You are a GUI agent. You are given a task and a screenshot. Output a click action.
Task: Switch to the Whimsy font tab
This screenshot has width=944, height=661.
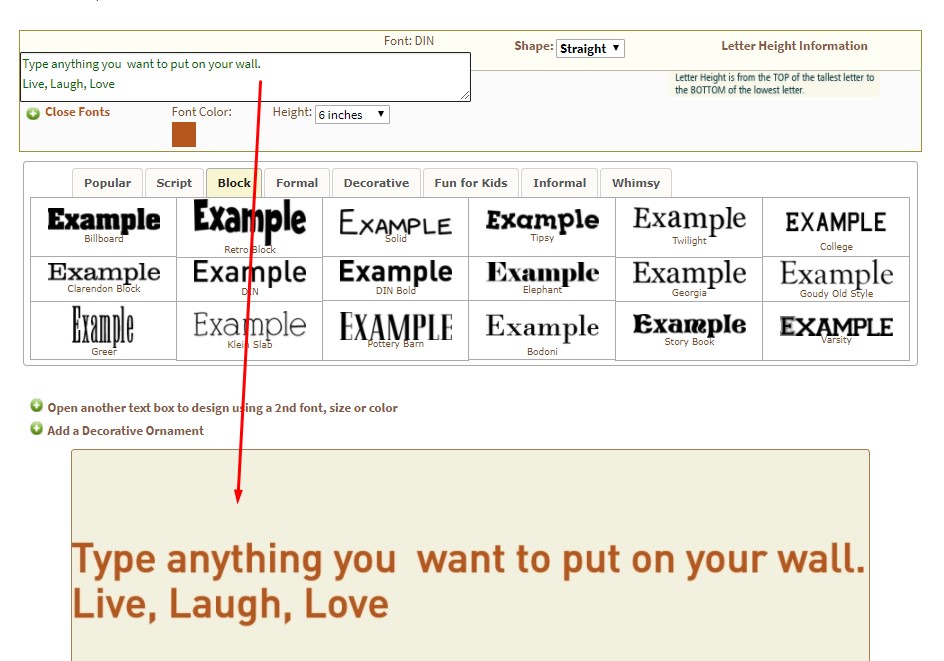[636, 183]
